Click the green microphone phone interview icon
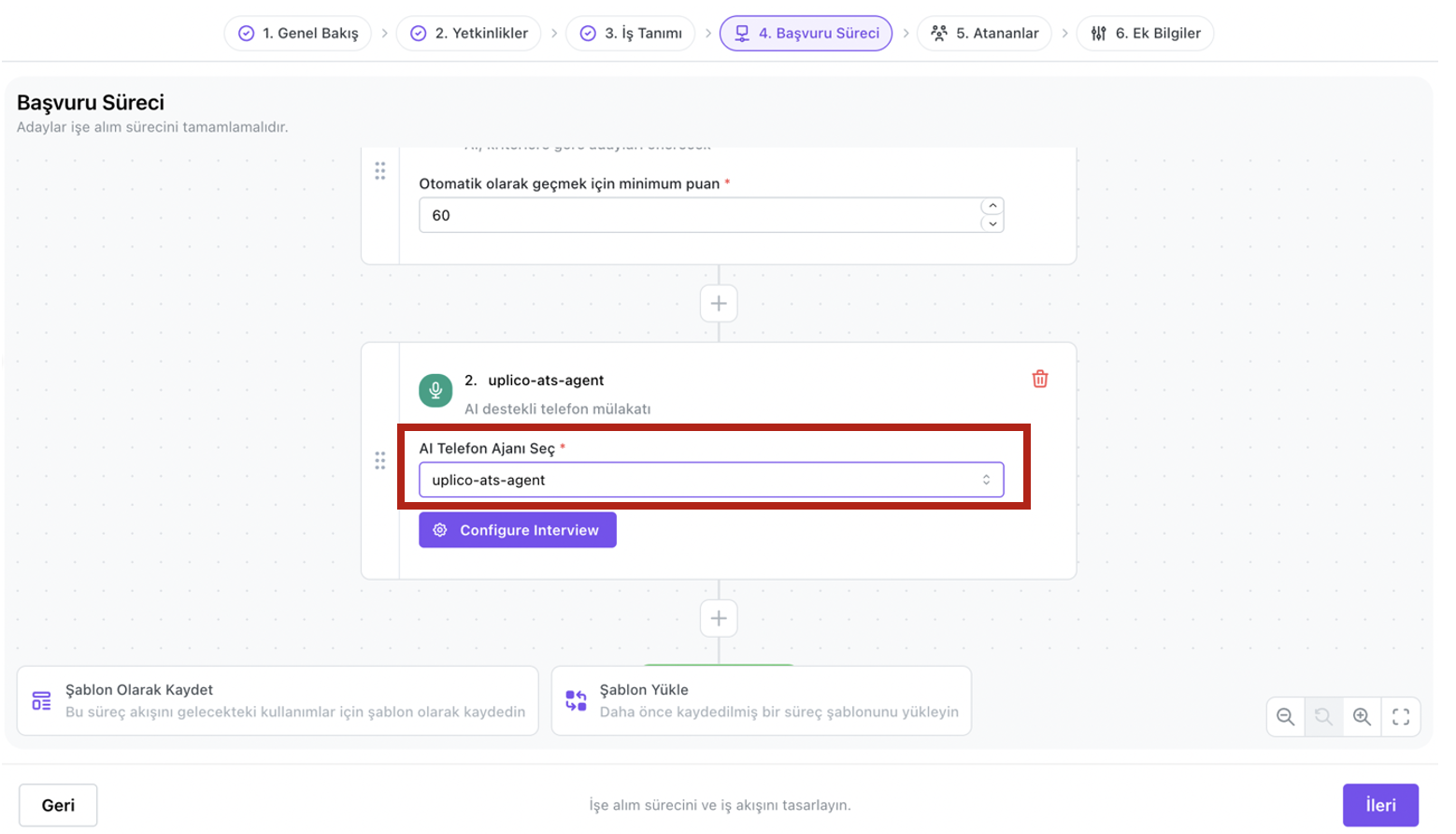Viewport: 1456px width, 834px height. point(435,390)
